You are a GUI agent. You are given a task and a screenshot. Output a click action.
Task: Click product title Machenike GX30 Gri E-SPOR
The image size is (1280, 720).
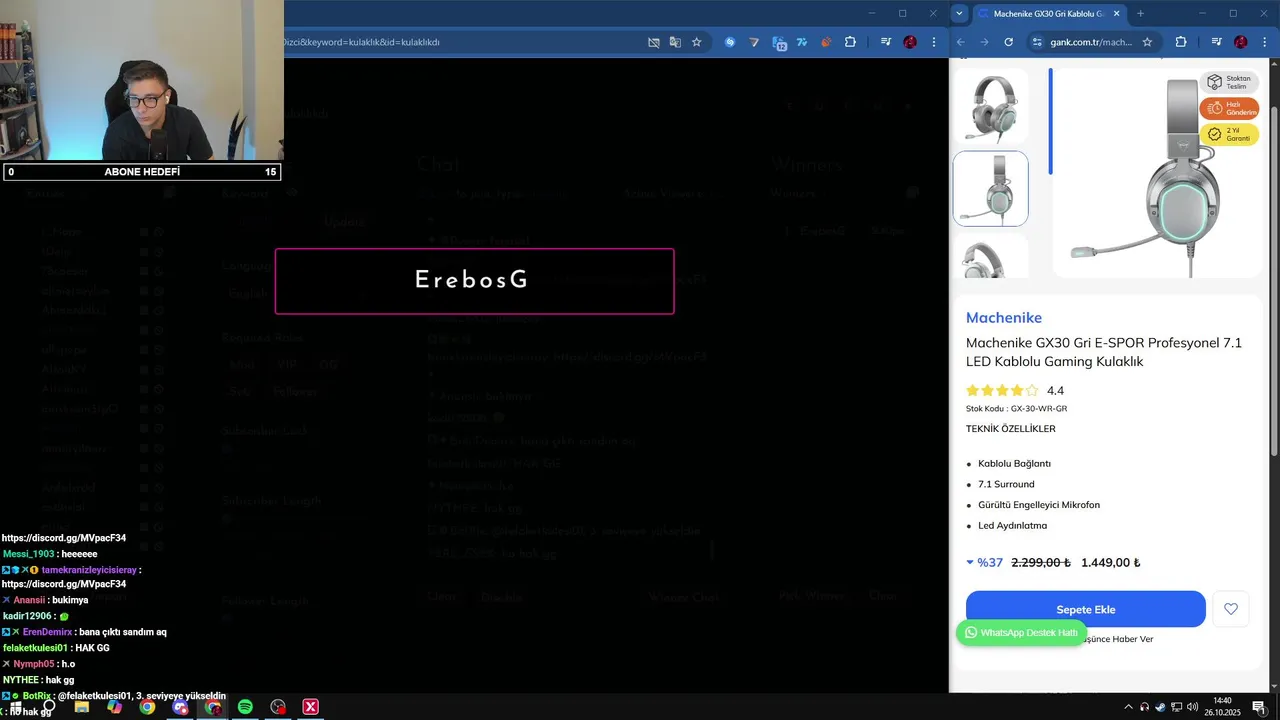[x=1104, y=352]
